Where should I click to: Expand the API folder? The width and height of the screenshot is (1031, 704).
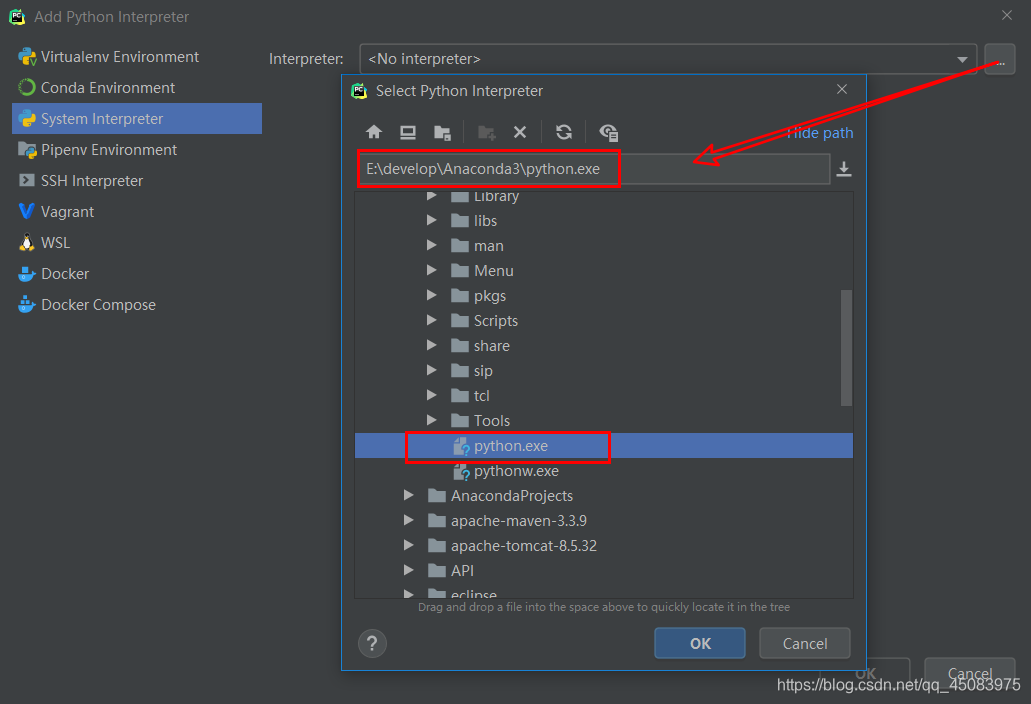click(408, 570)
